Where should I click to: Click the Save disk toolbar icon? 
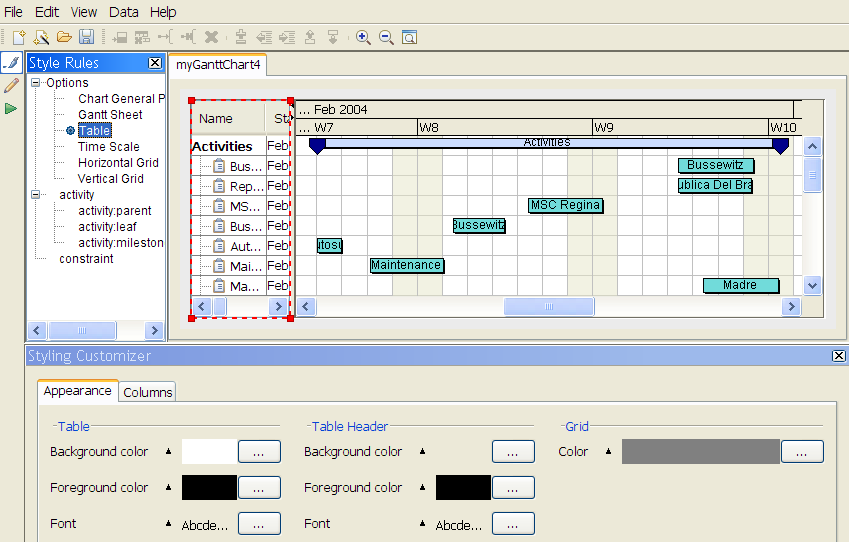click(x=86, y=37)
